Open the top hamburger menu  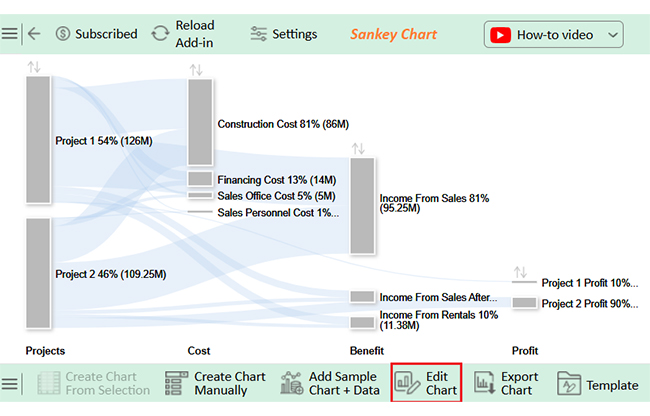click(10, 34)
